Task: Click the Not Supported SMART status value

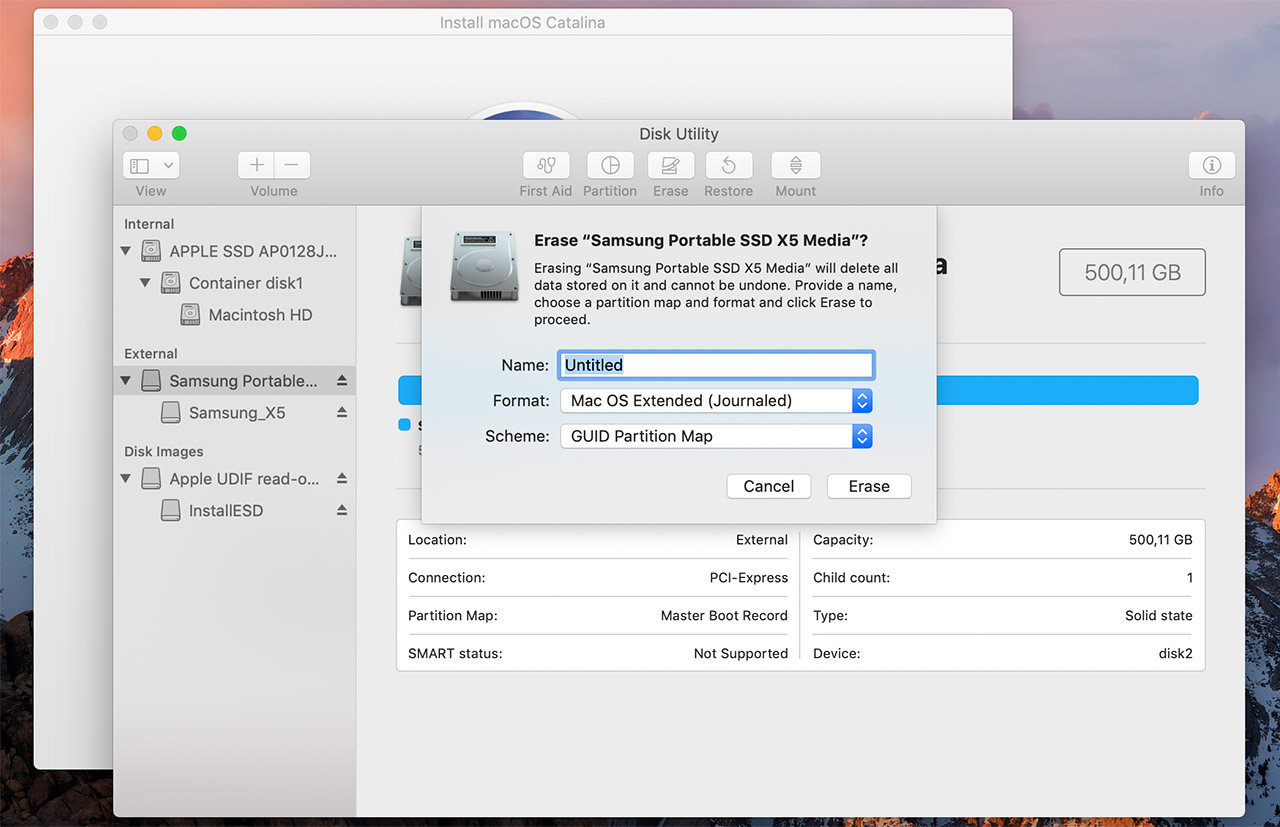Action: click(741, 654)
